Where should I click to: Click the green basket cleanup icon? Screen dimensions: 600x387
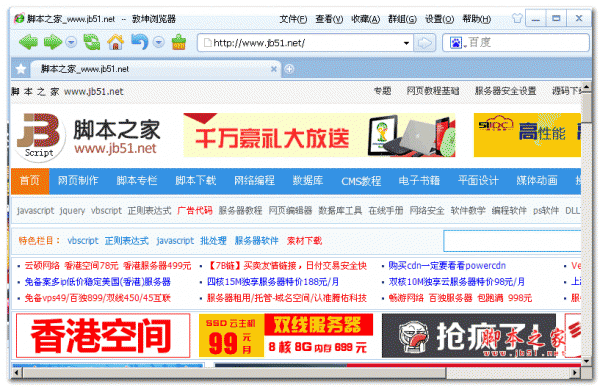coord(179,42)
